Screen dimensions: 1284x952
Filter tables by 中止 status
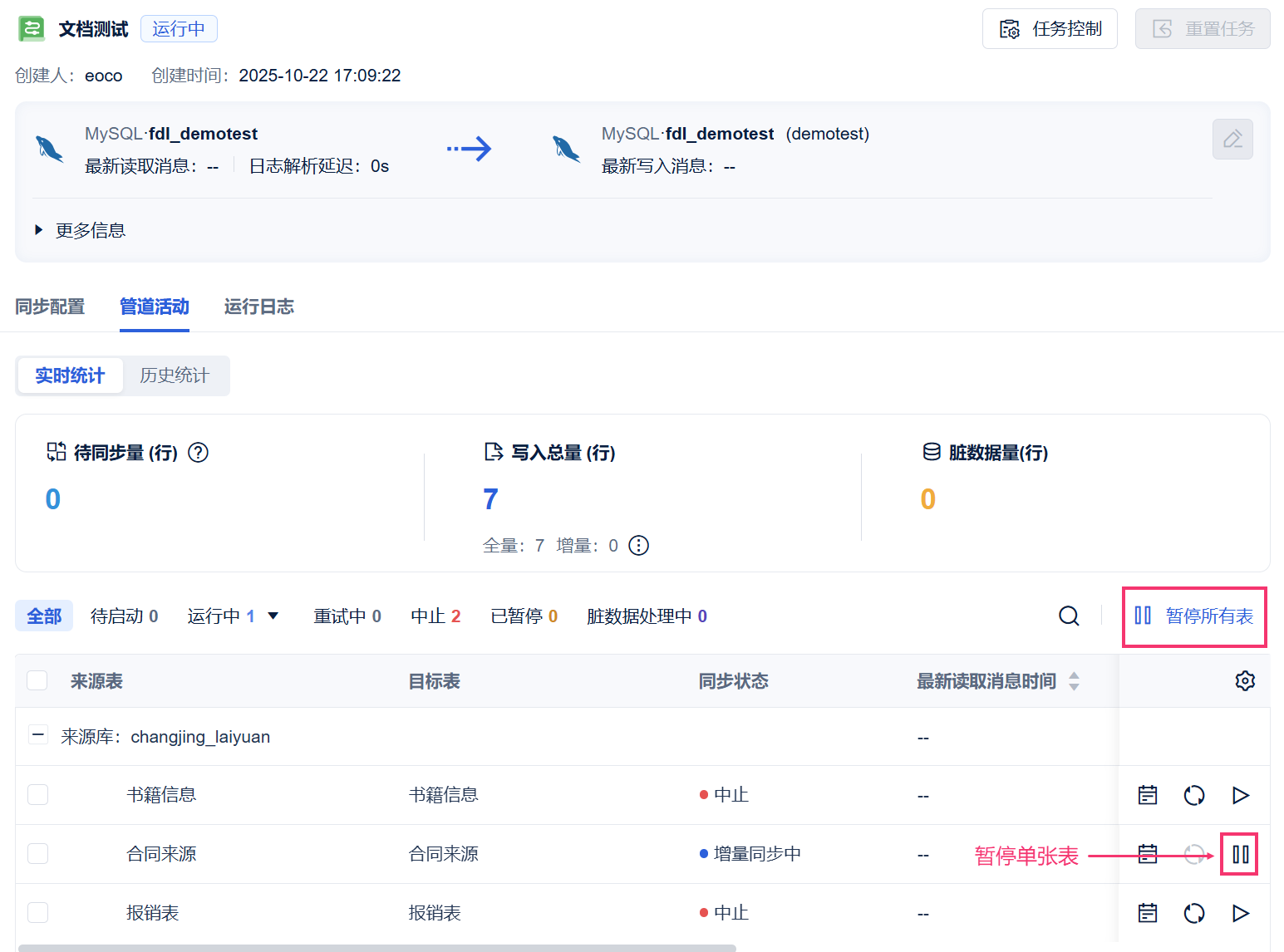tap(435, 616)
